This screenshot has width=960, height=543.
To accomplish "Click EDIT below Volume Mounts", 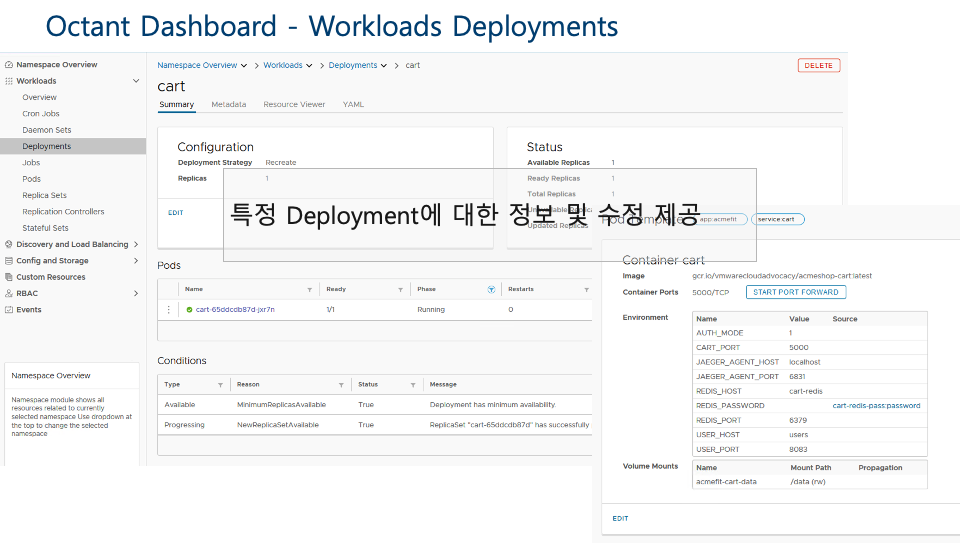I will pos(620,519).
